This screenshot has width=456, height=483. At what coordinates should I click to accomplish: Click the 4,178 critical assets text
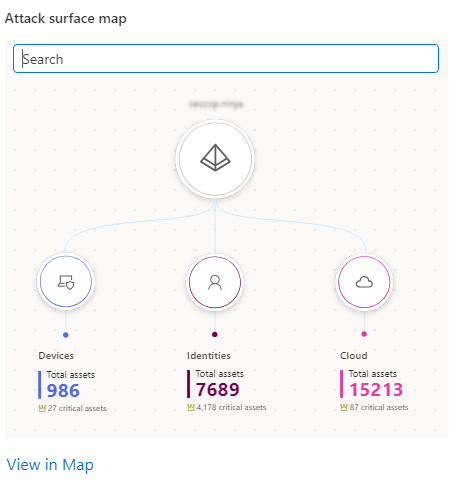coord(231,407)
